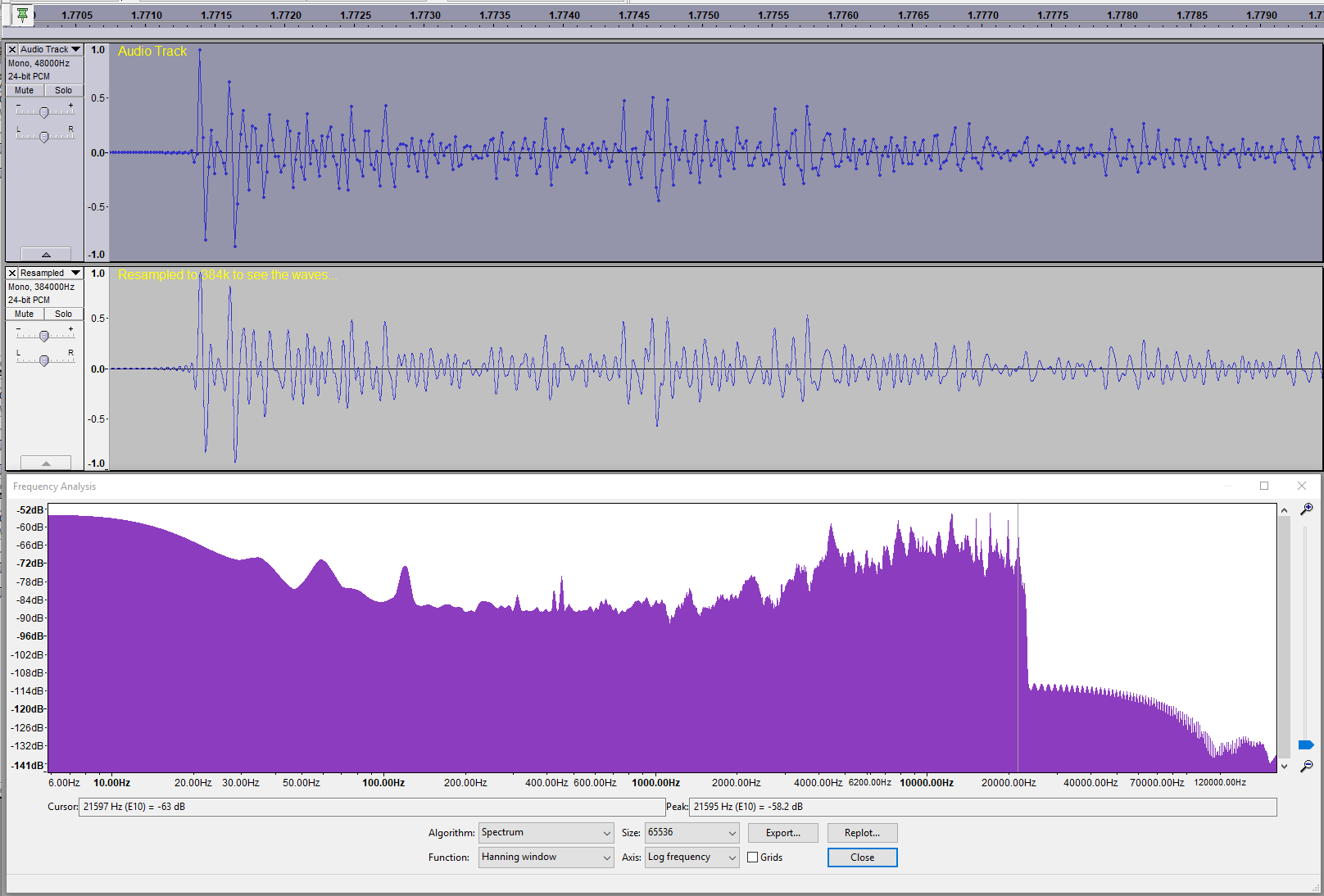
Task: Mute the Resampled track
Action: point(25,314)
